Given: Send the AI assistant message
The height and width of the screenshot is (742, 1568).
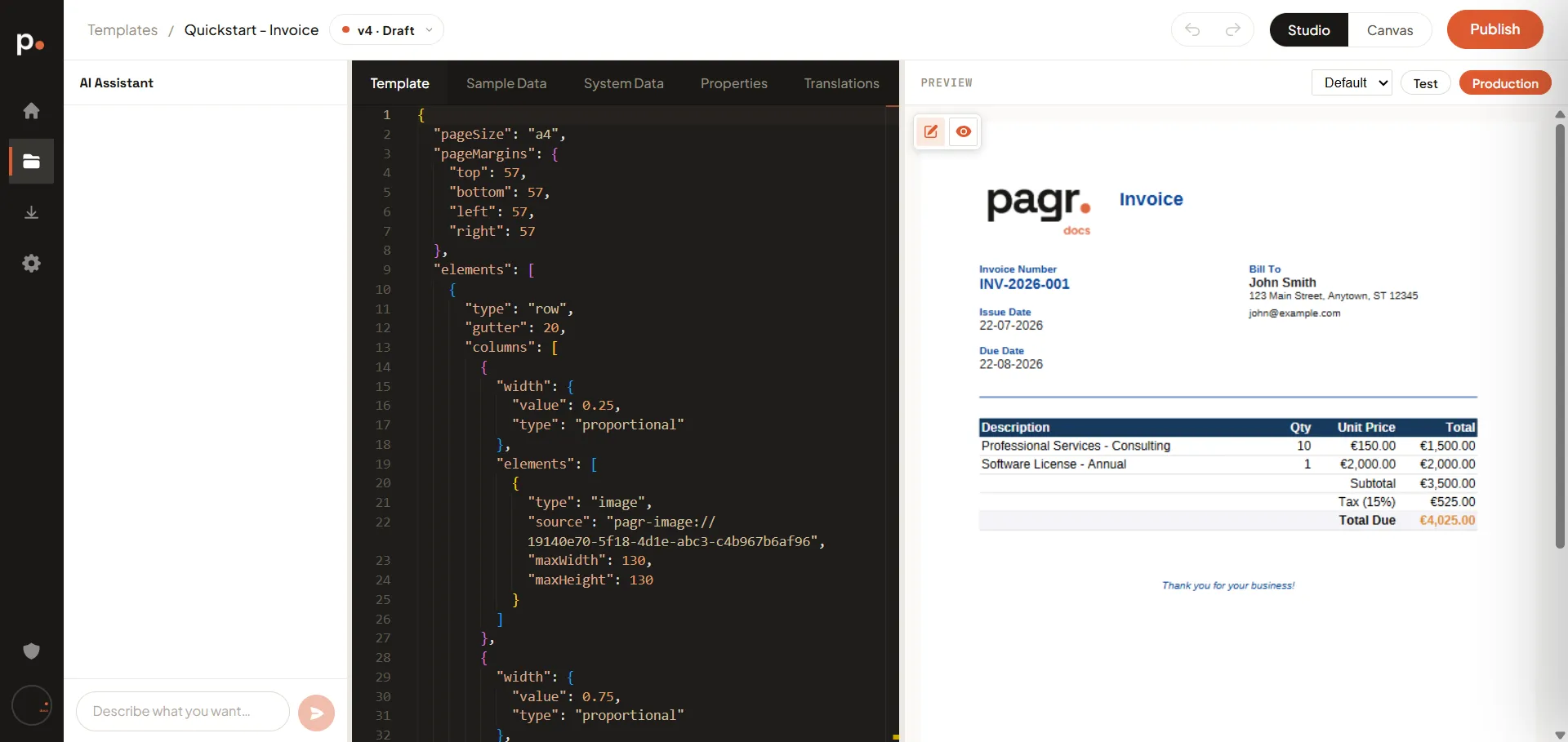Looking at the screenshot, I should [316, 713].
